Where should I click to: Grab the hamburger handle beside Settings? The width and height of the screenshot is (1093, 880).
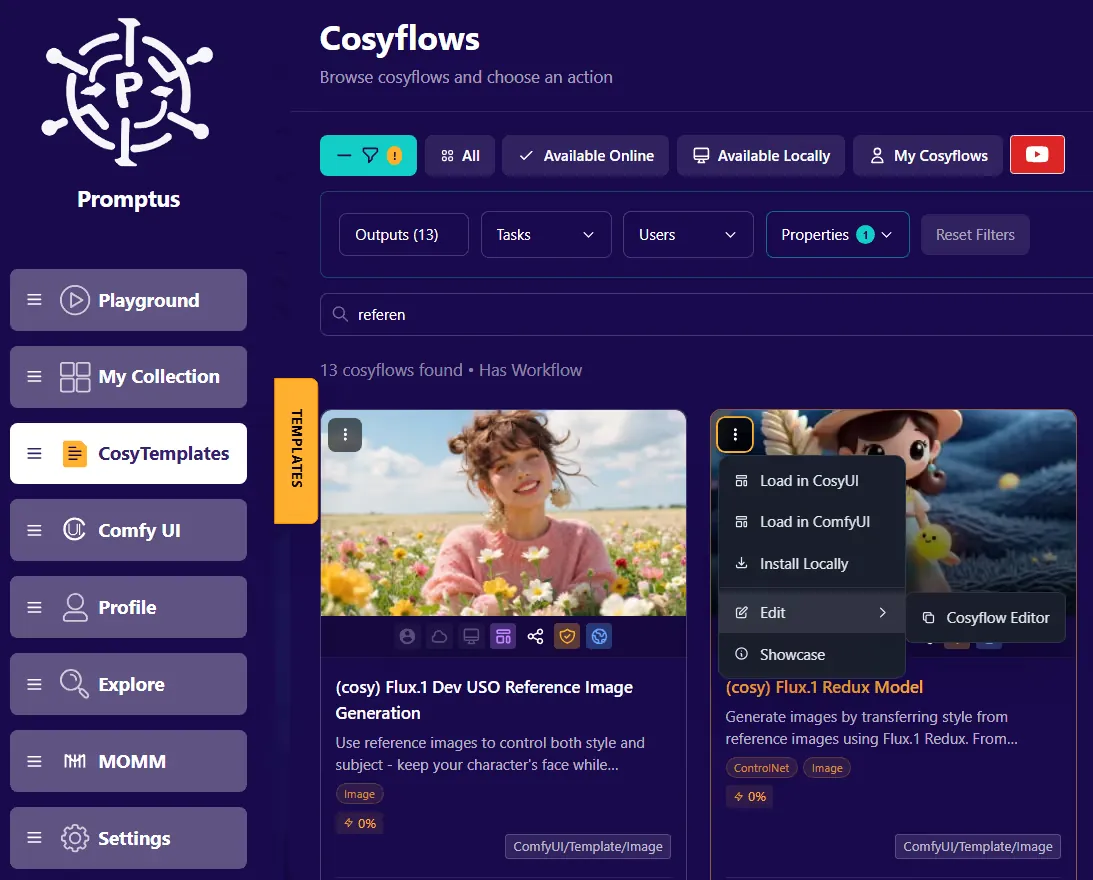pyautogui.click(x=34, y=837)
